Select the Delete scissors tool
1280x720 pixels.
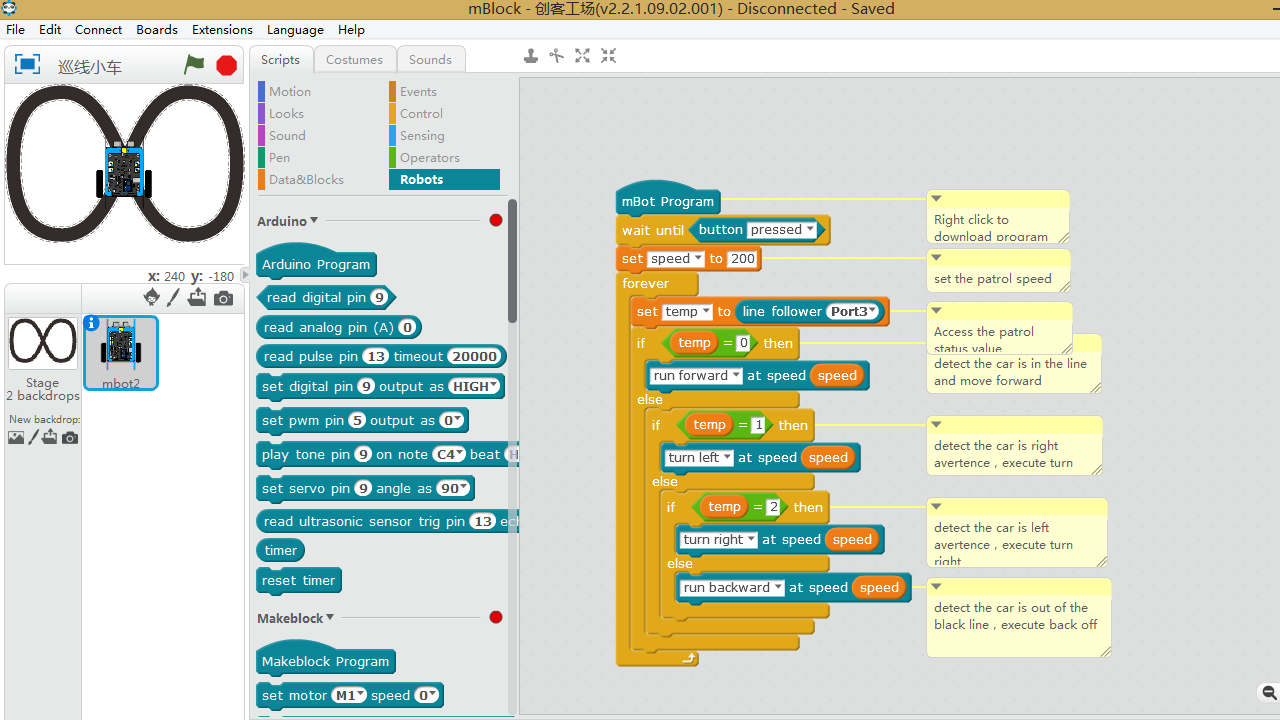coord(557,56)
